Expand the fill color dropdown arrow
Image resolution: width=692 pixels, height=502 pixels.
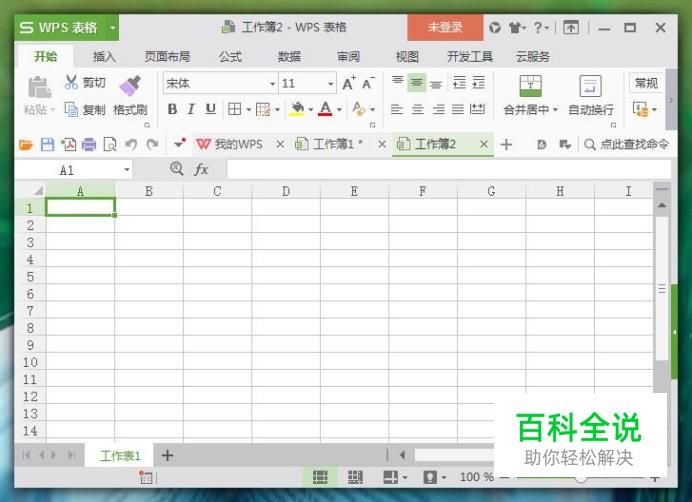tap(311, 109)
